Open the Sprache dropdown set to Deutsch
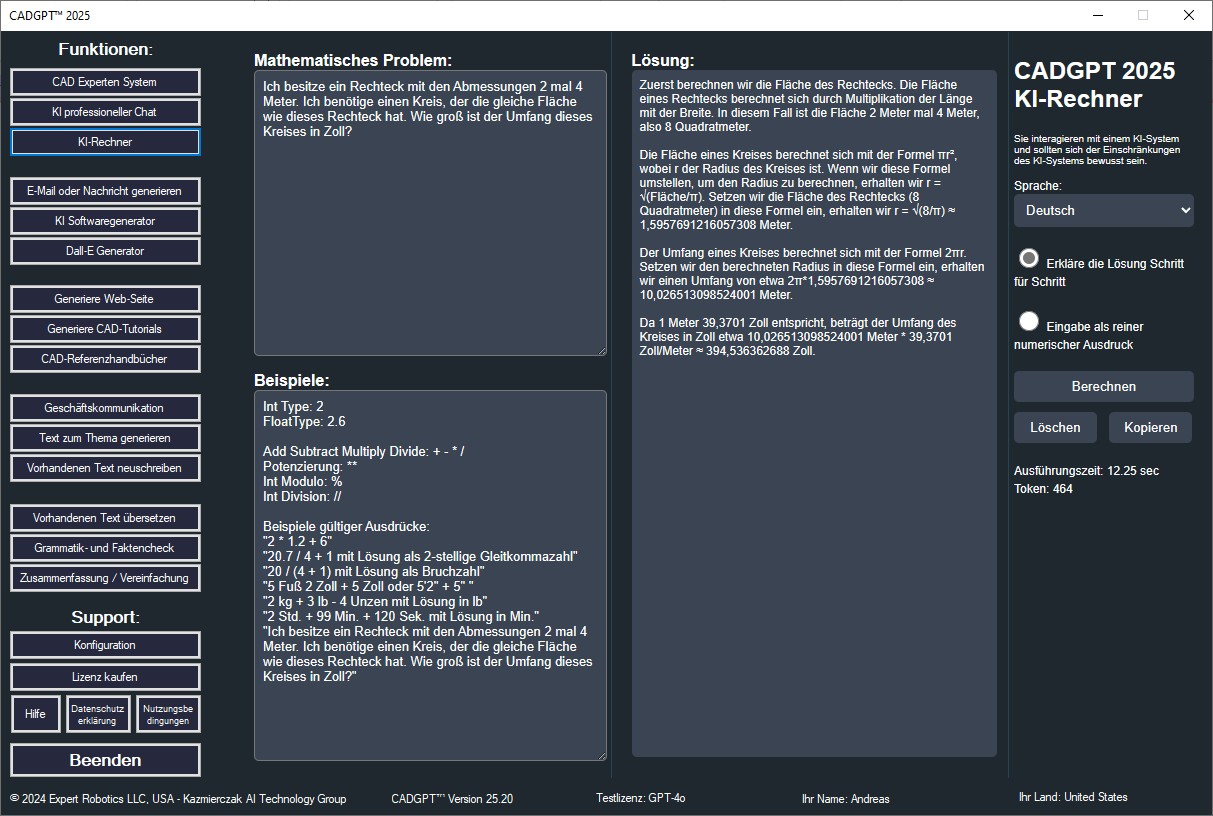The width and height of the screenshot is (1213, 816). coord(1104,211)
